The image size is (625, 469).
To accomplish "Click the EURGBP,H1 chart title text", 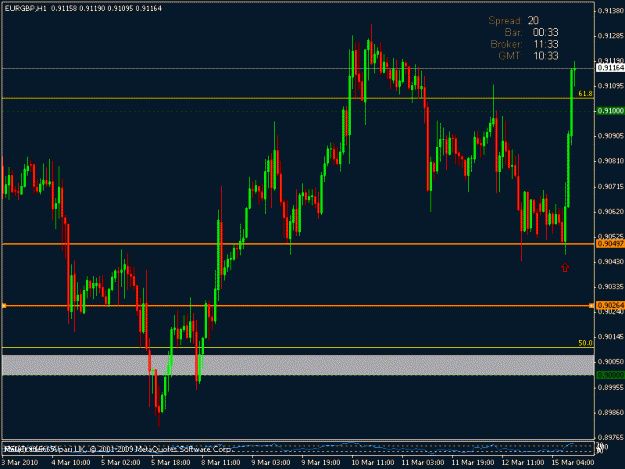I will 25,8.
